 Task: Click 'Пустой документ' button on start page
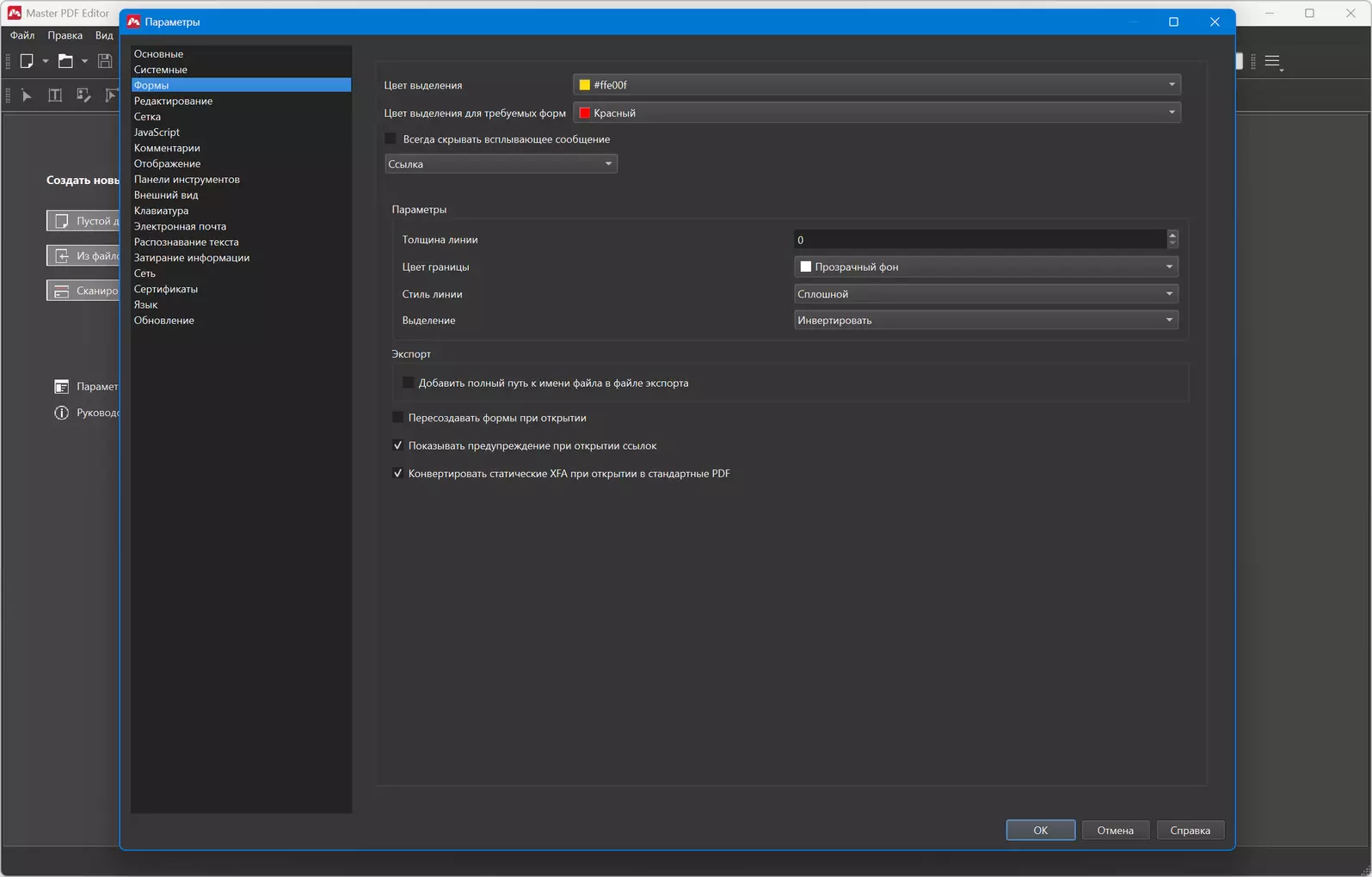83,221
